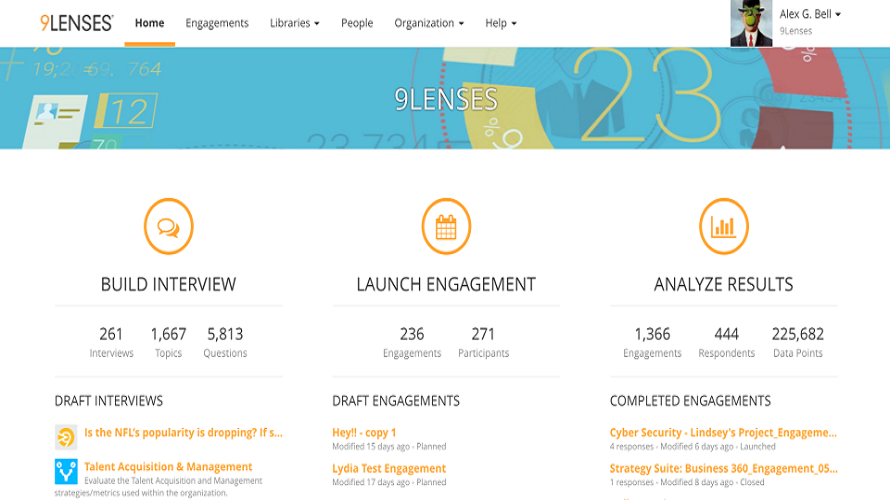Click Alex G. Bell profile avatar
Viewport: 890px width, 500px height.
(x=751, y=23)
